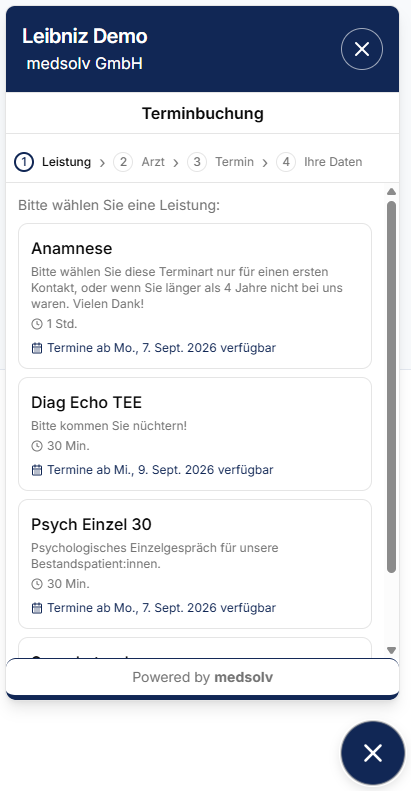Choose the Anamnese service

coord(195,296)
